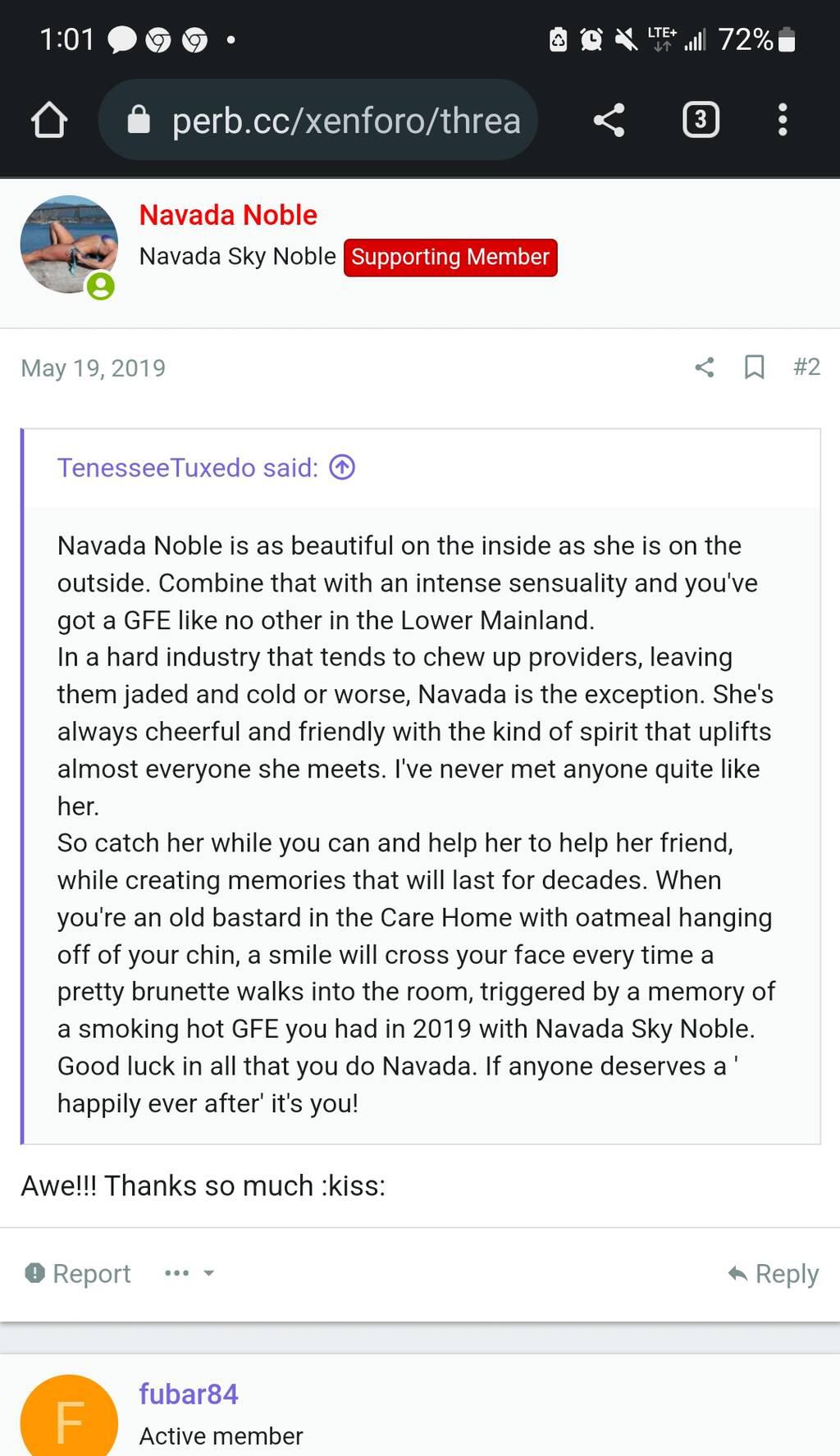
Task: Tap the perb.cc address bar
Action: click(345, 121)
